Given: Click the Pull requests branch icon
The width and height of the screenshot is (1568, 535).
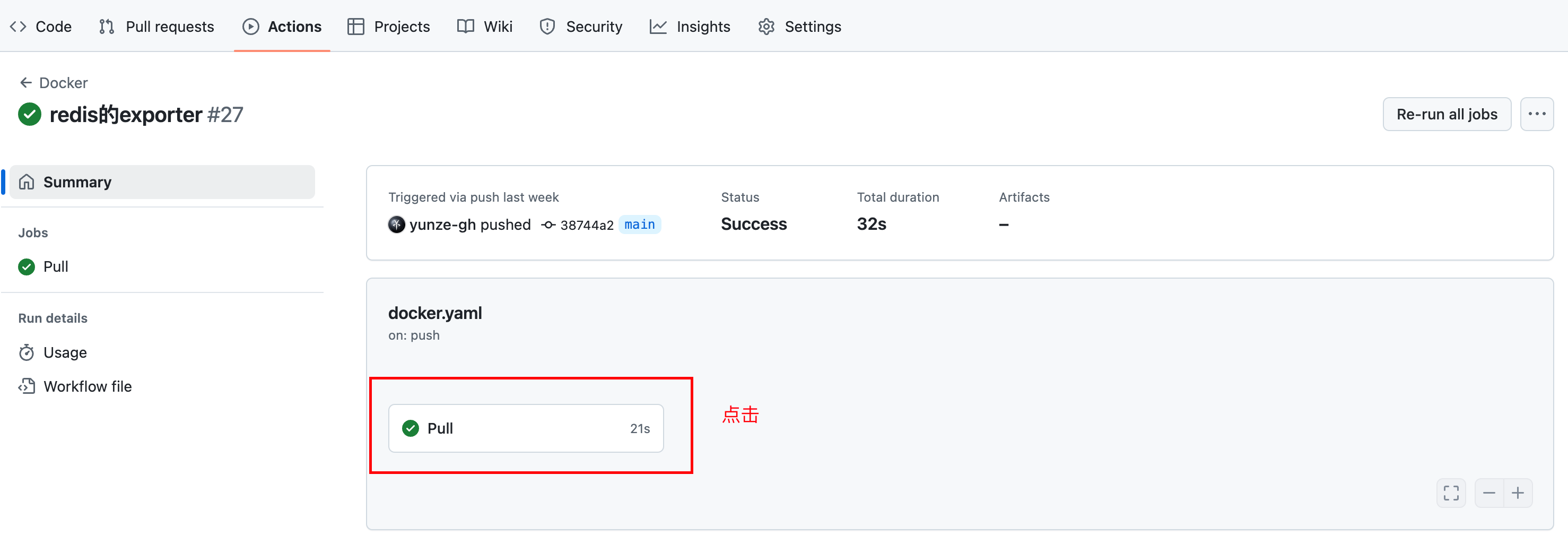Looking at the screenshot, I should point(107,26).
